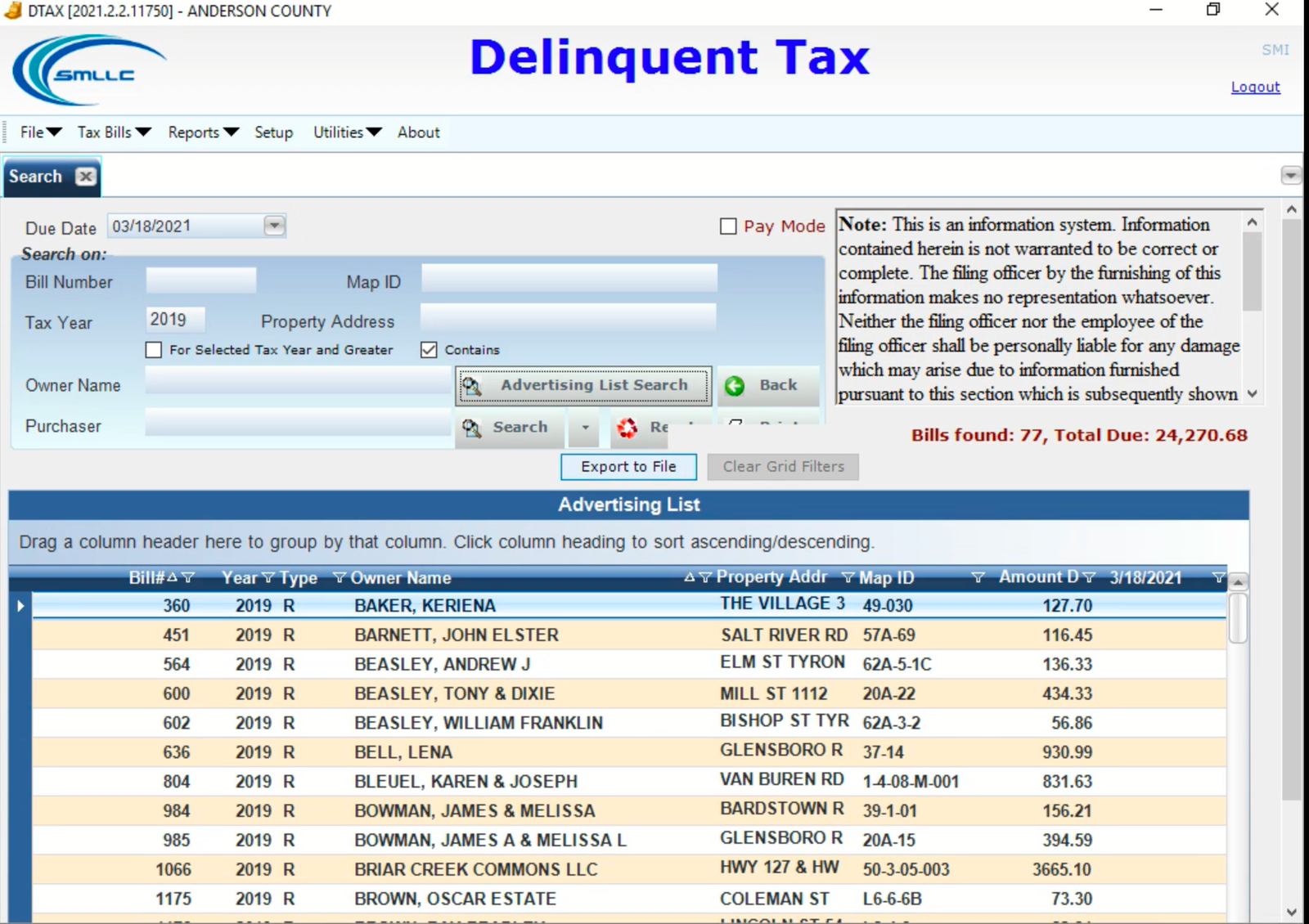Click the Back button

pyautogui.click(x=768, y=385)
